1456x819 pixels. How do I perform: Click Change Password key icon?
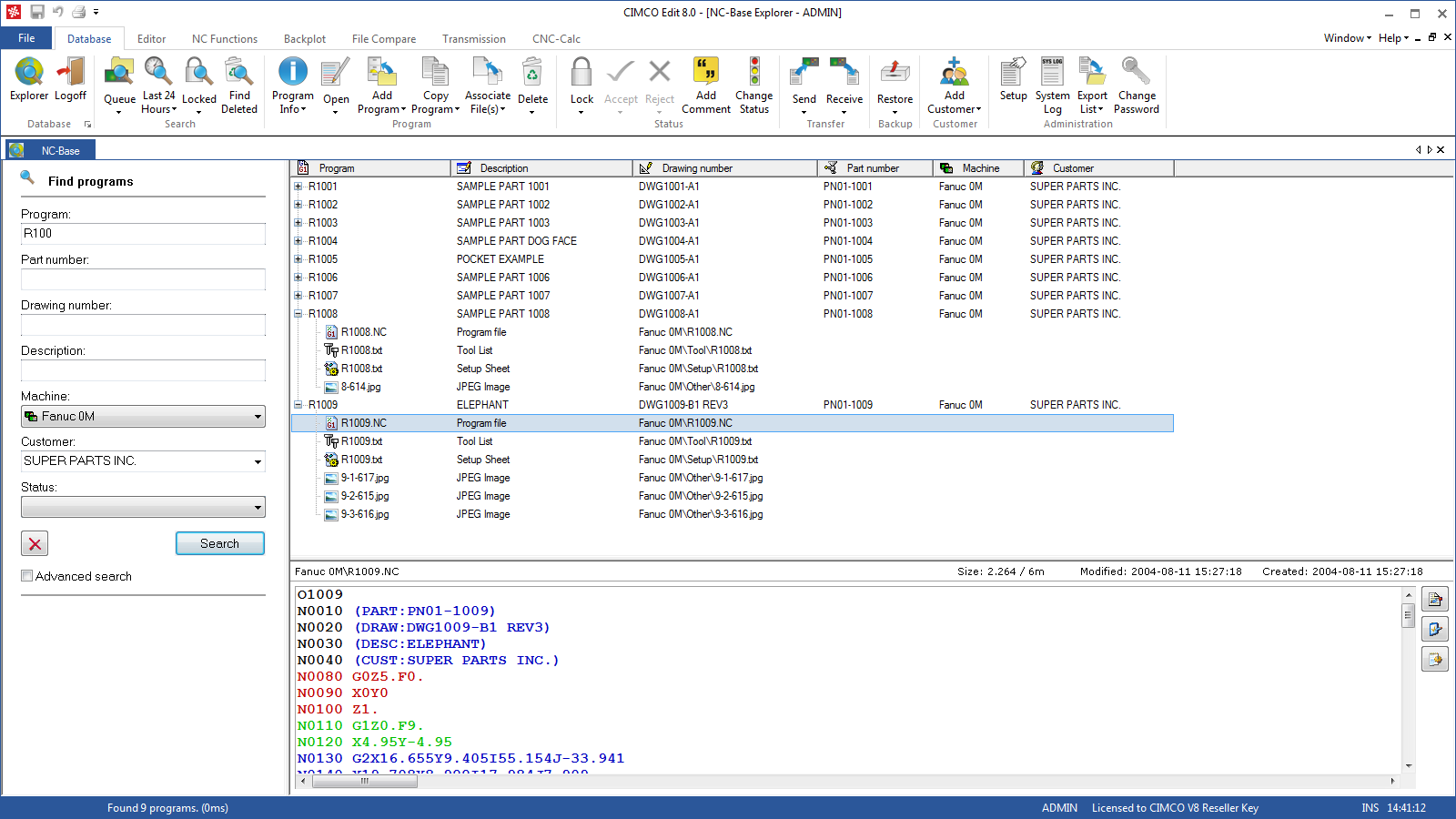[x=1137, y=86]
